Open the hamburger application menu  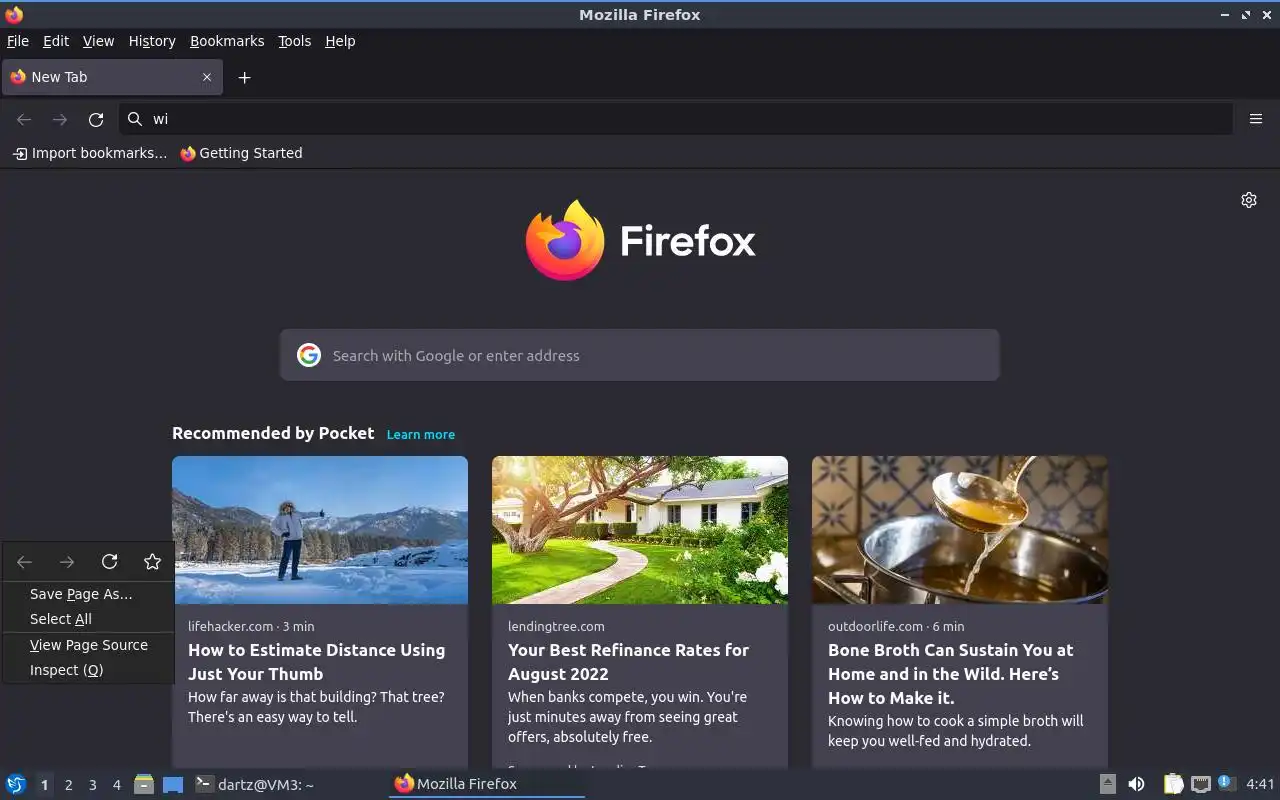(x=1256, y=119)
